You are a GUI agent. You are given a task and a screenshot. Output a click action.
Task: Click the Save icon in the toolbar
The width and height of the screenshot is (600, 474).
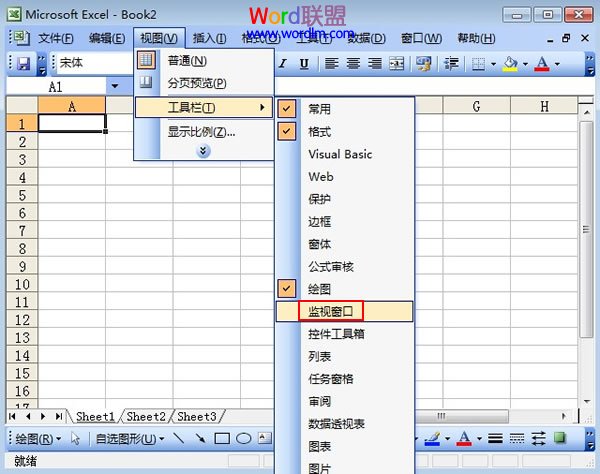[24, 63]
